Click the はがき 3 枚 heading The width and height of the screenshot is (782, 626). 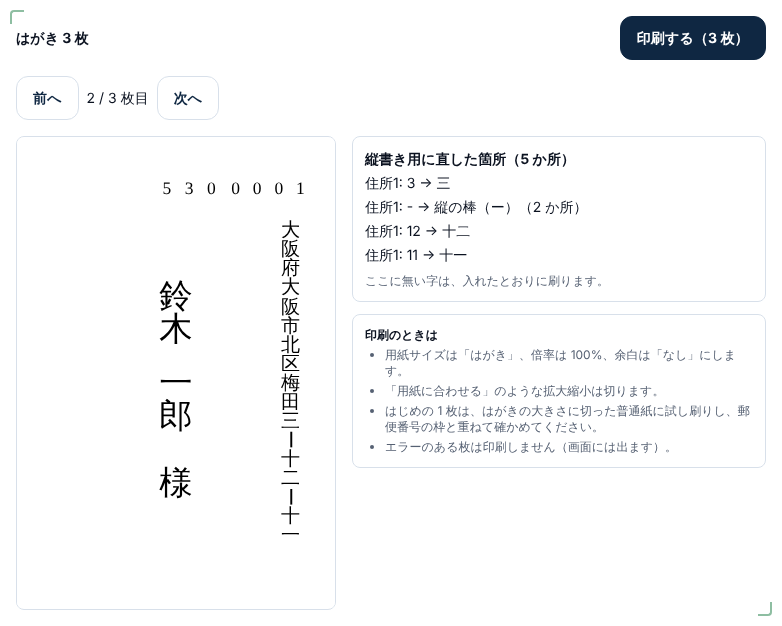[x=52, y=38]
